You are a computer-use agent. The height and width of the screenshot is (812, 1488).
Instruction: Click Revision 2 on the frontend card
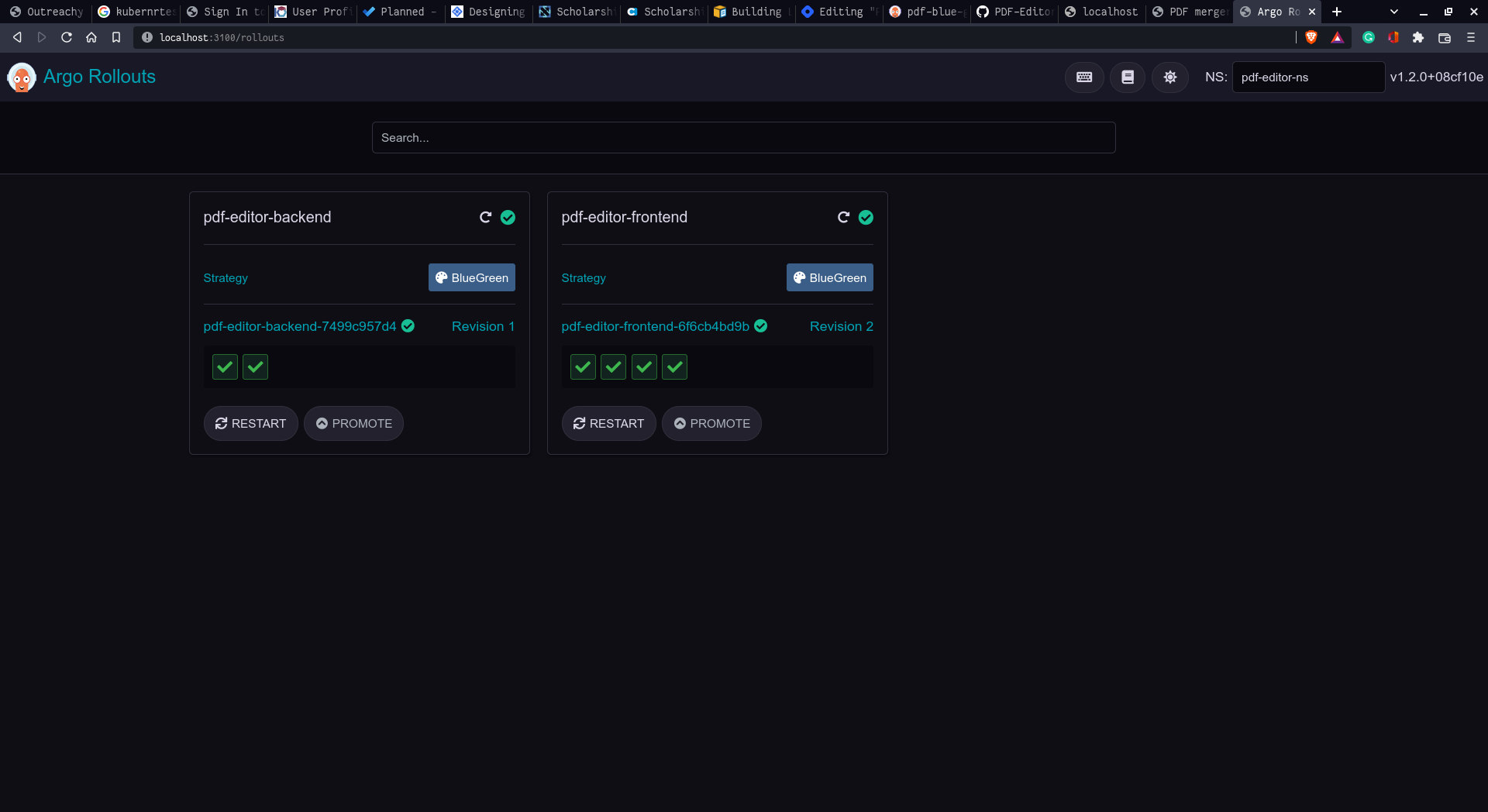[842, 326]
